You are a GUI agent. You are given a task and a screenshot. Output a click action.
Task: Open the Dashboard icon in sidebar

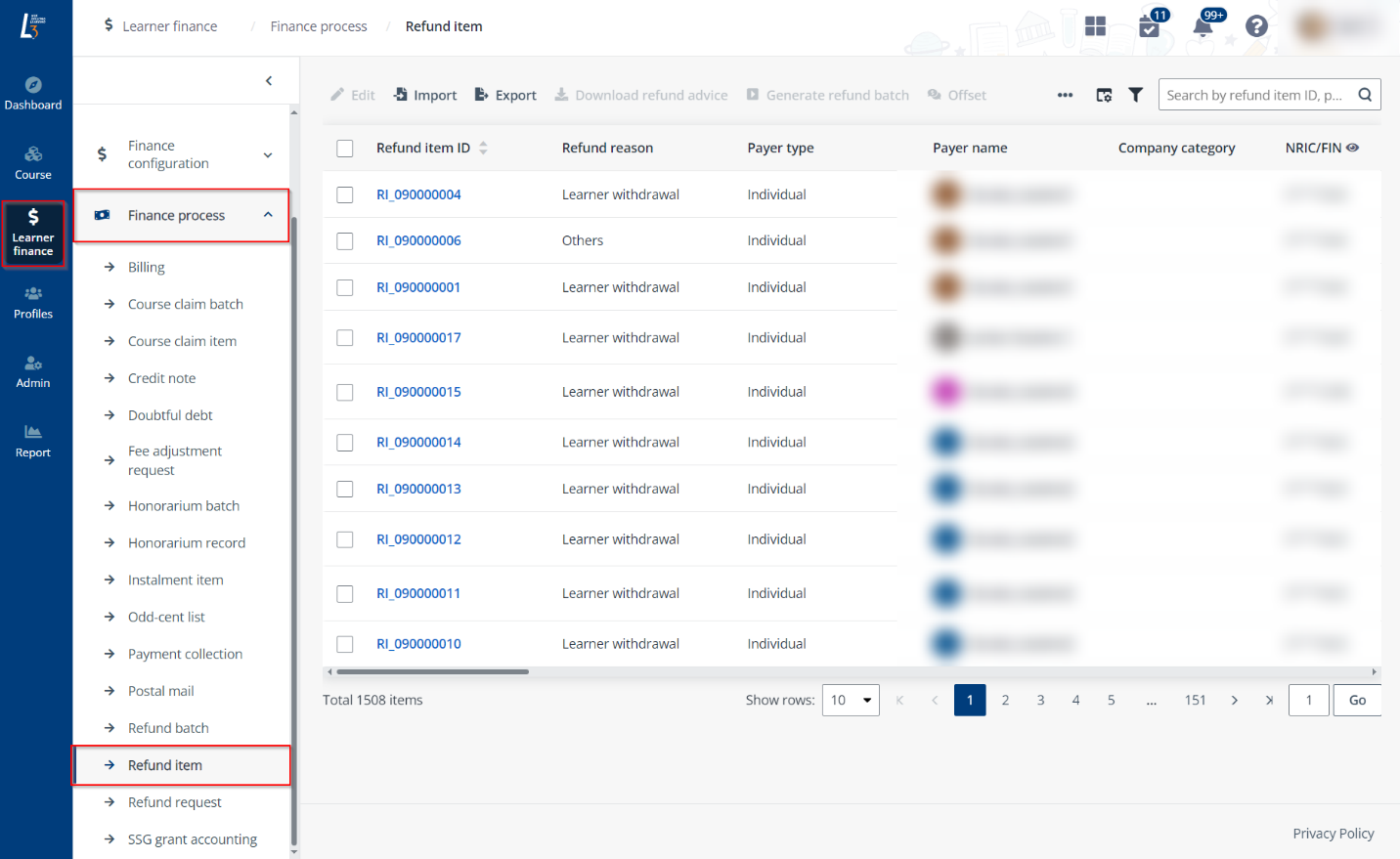(x=33, y=93)
